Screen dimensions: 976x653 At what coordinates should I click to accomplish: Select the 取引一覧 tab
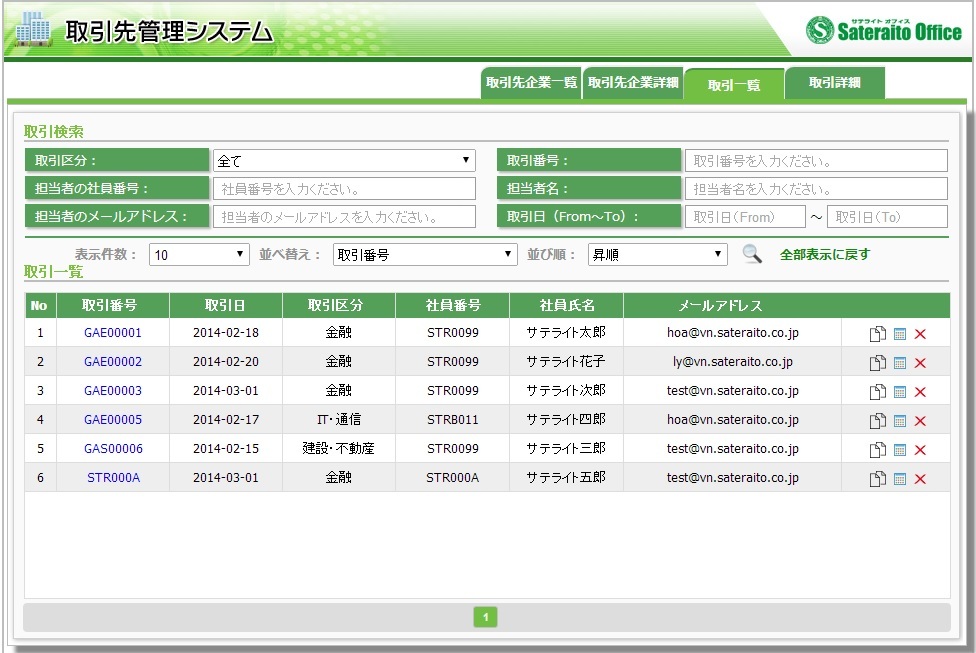(x=734, y=85)
